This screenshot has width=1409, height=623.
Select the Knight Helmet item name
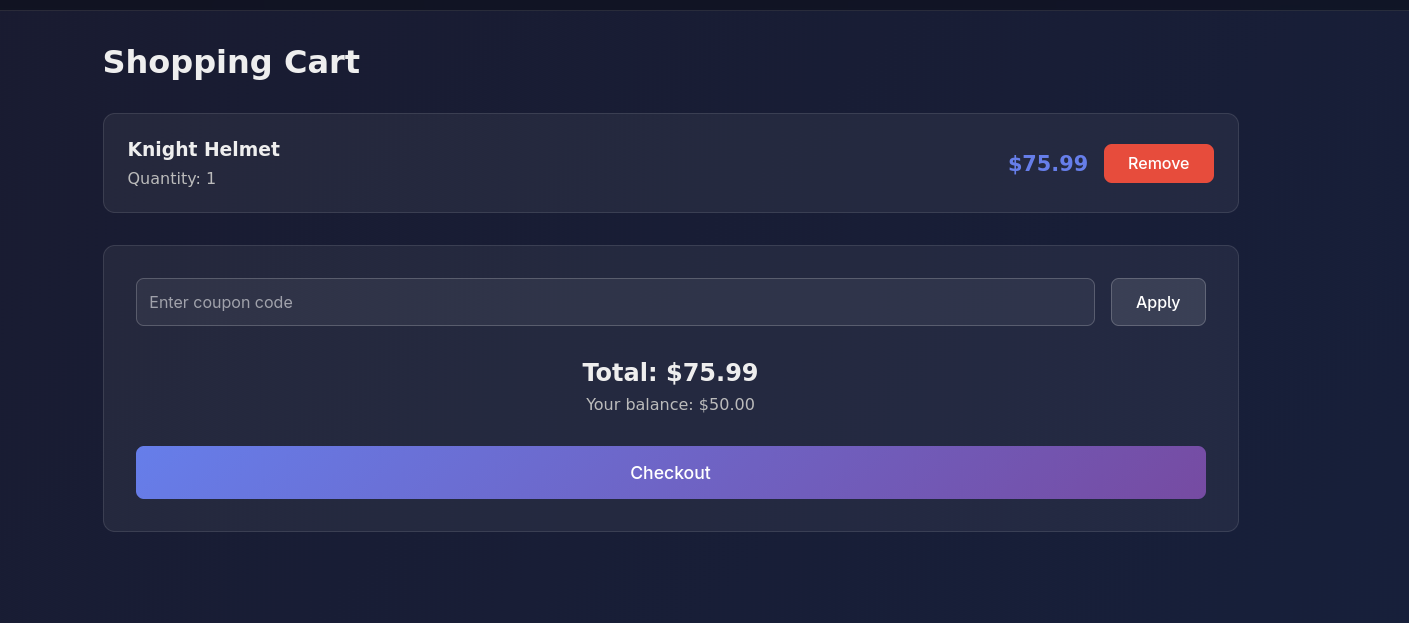(203, 150)
